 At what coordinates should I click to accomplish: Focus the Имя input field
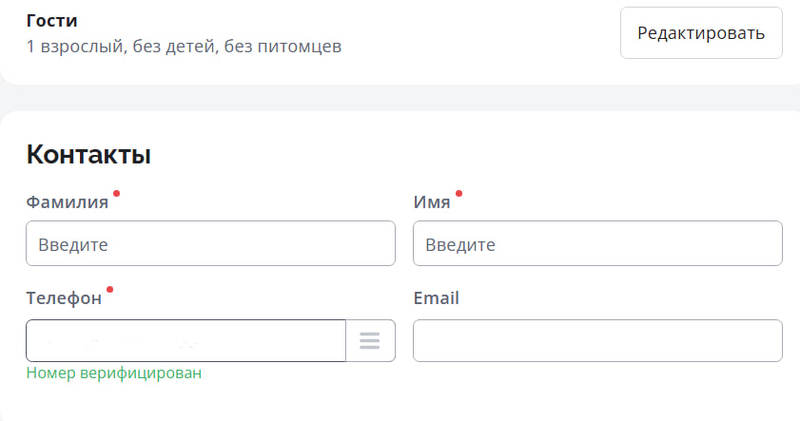coord(597,244)
